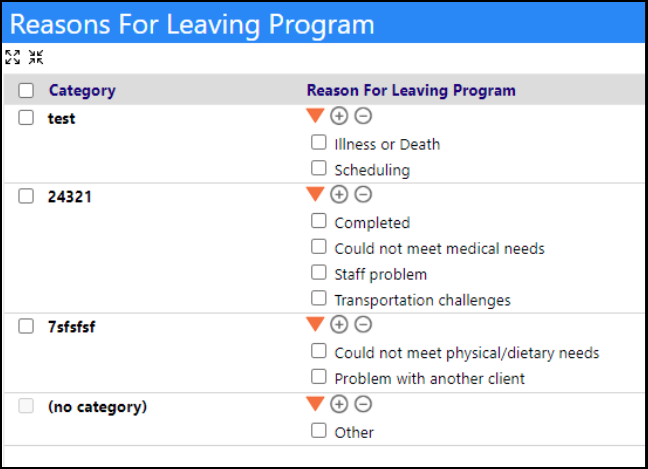Click the expand all arrows icon
This screenshot has height=469, width=648.
[x=12, y=57]
